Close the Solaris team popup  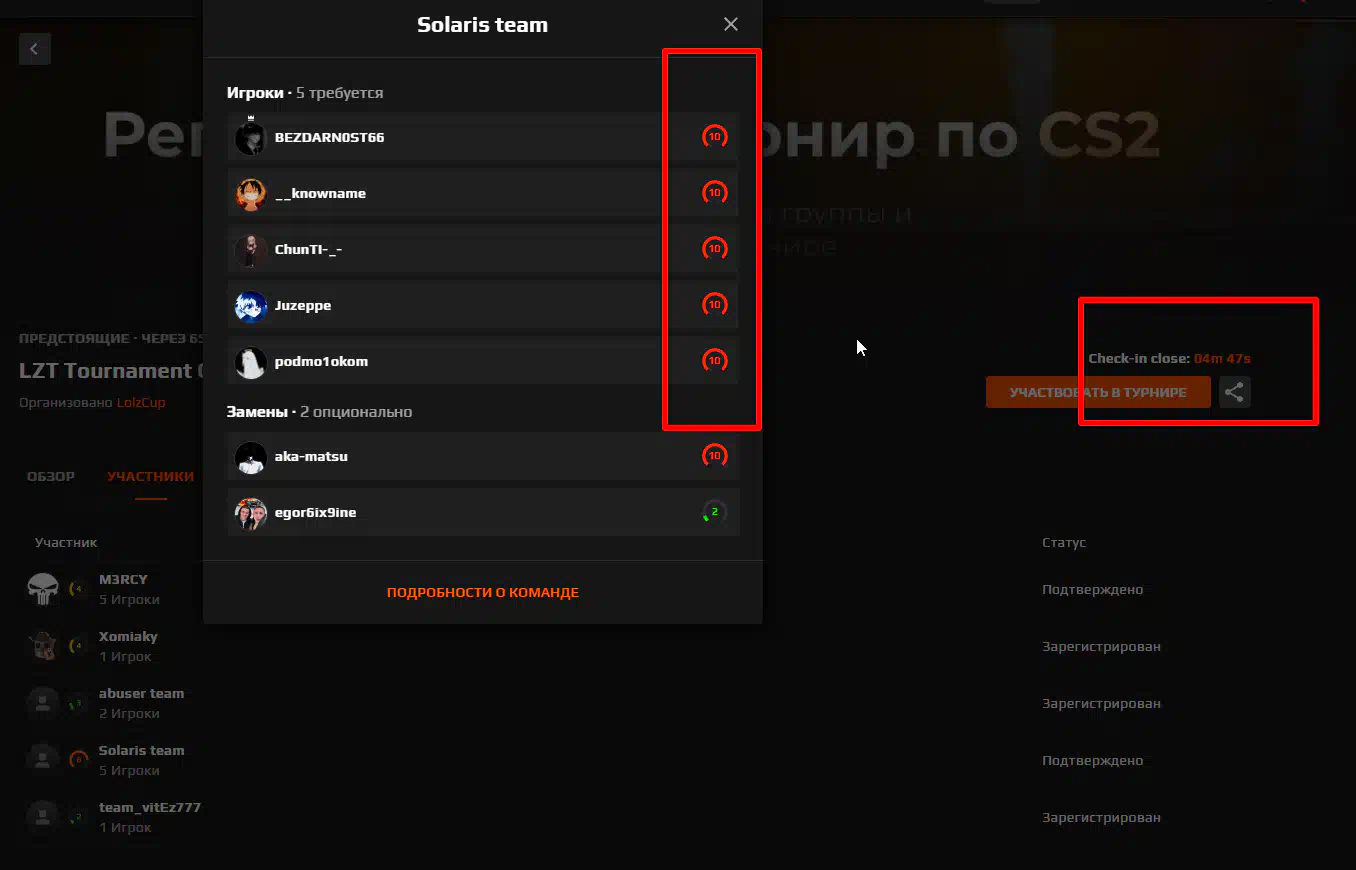click(x=731, y=24)
